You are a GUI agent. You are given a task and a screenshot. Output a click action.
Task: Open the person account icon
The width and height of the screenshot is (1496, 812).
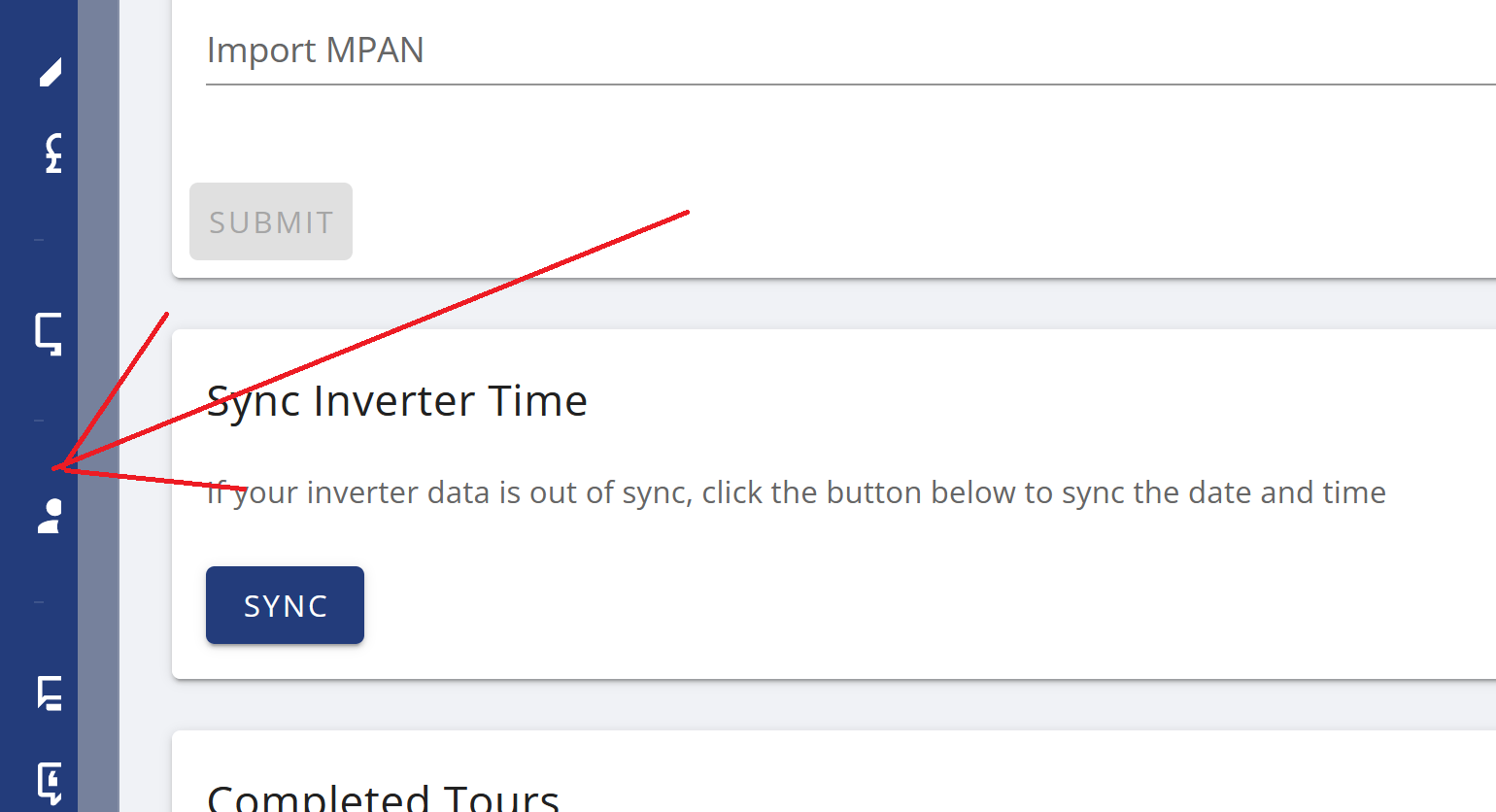50,517
